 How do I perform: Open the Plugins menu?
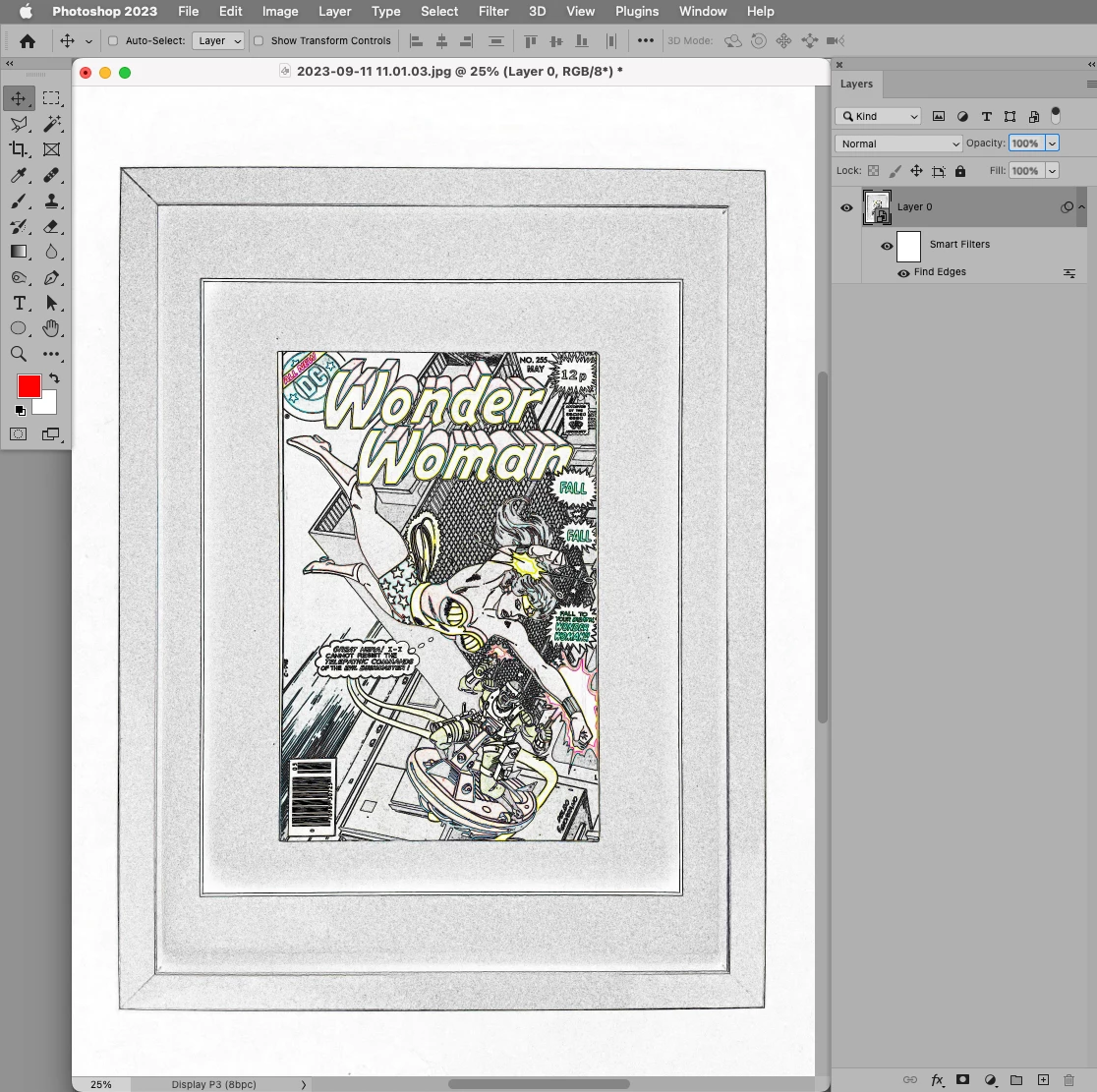point(637,11)
